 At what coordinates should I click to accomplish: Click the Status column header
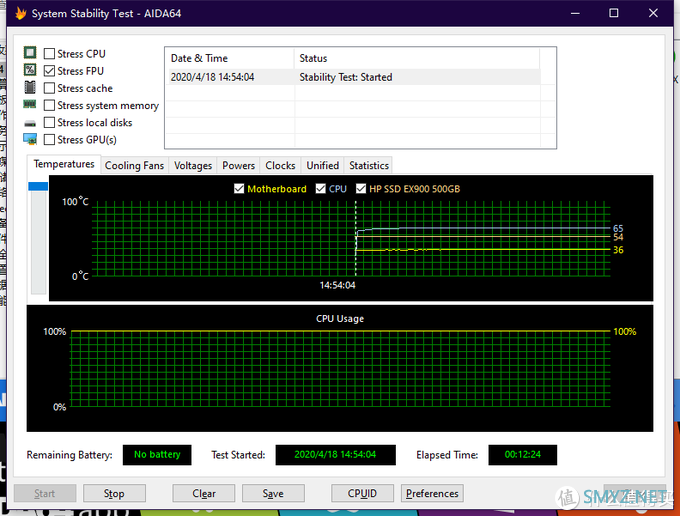tap(417, 58)
